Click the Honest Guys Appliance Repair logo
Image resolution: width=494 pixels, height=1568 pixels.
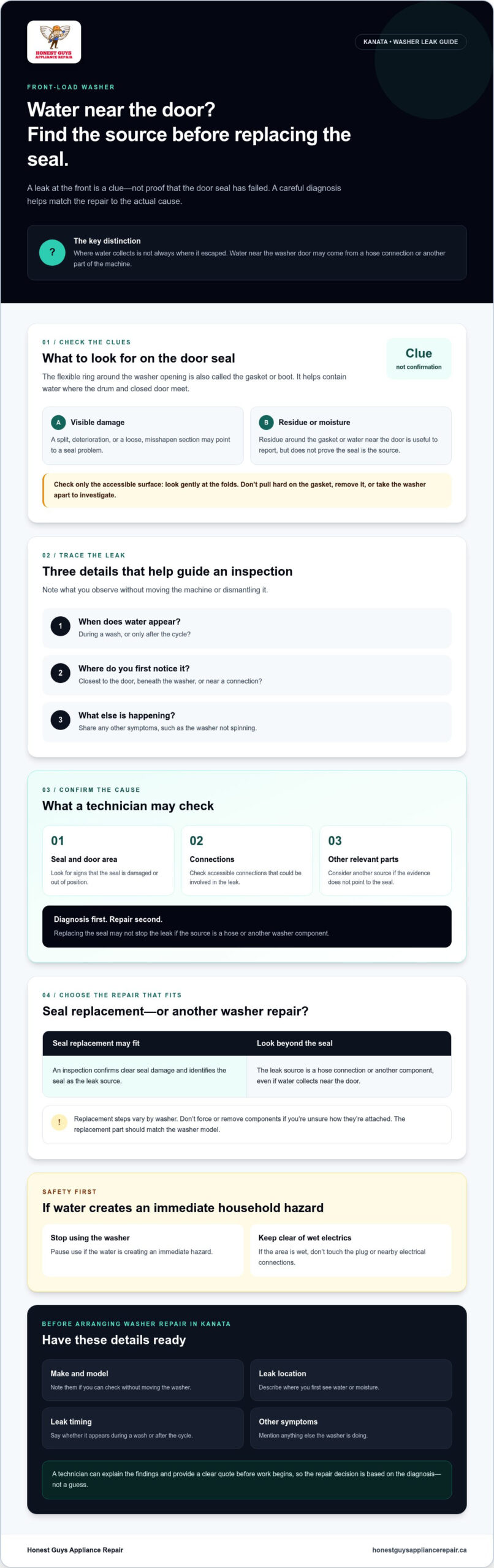(54, 42)
